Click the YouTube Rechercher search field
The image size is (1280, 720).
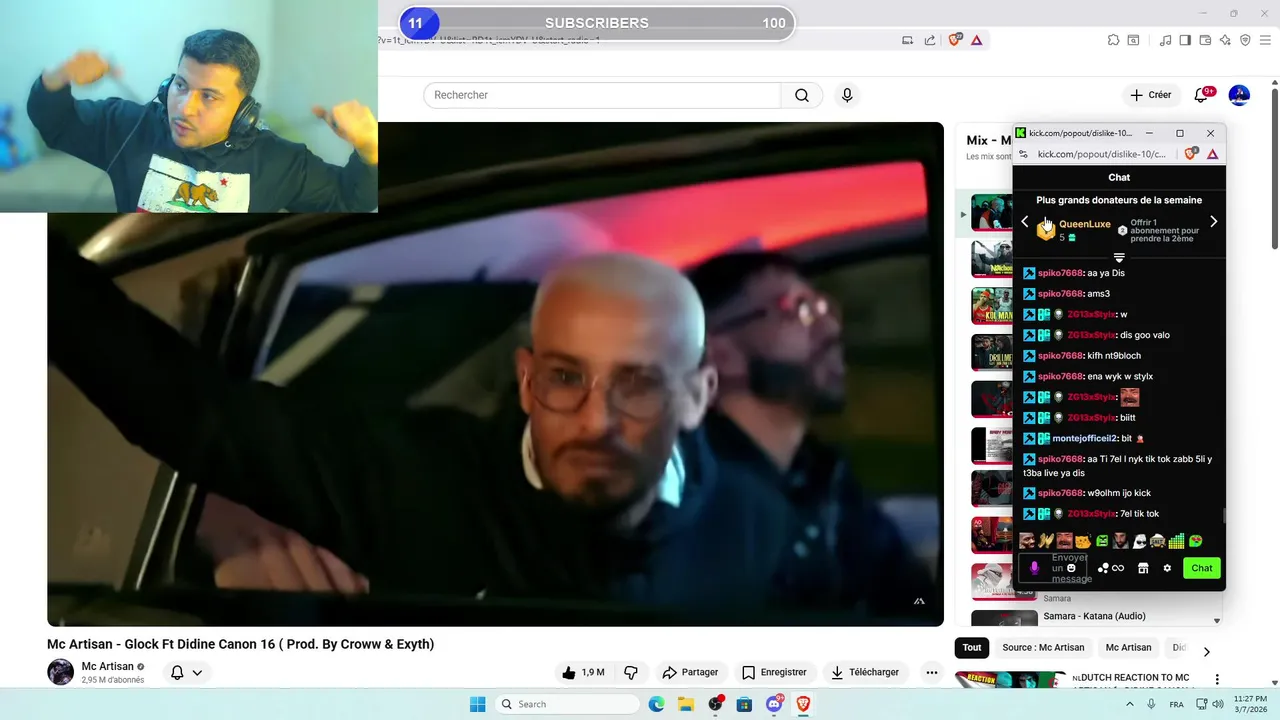[x=602, y=95]
